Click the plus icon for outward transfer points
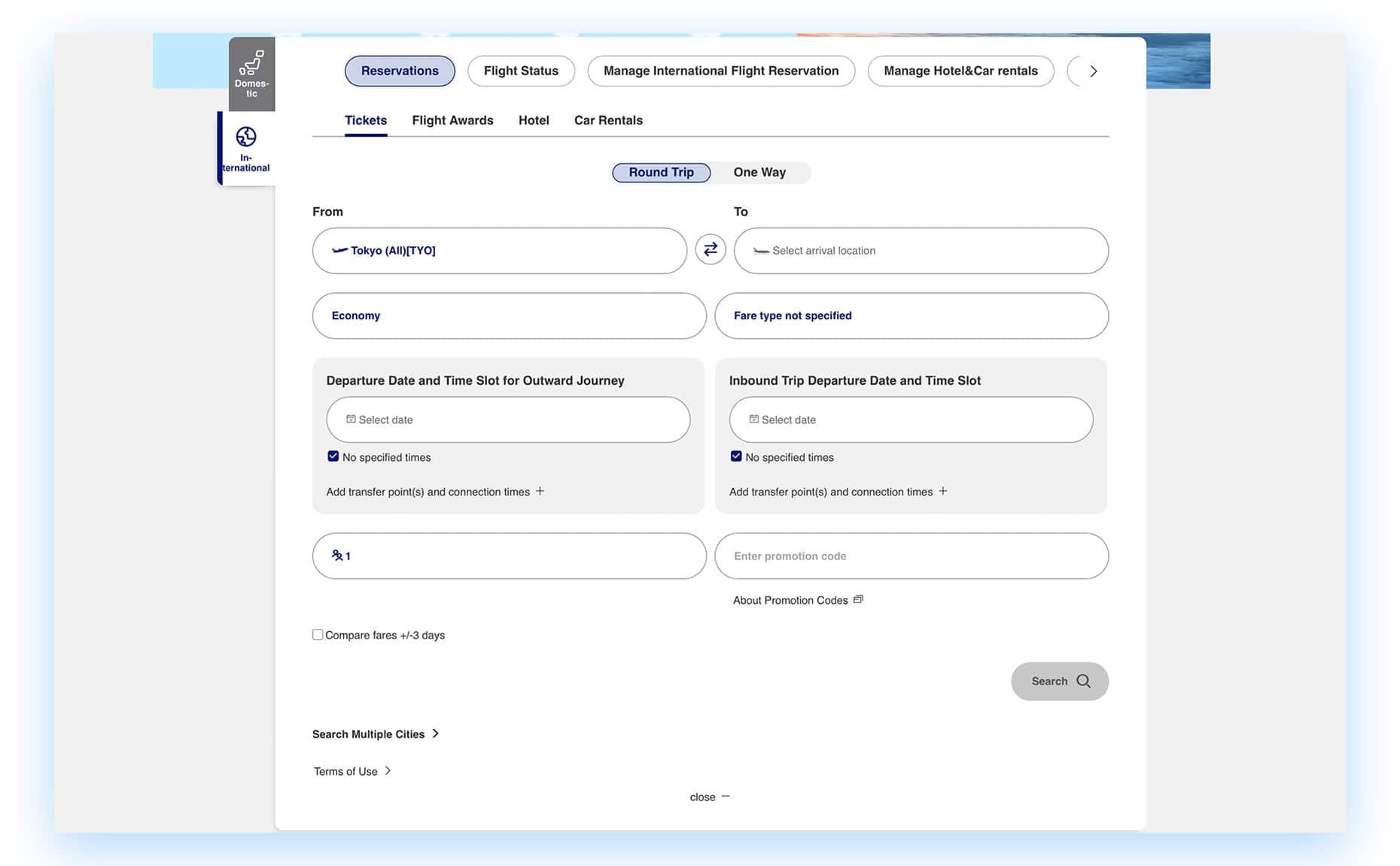 click(x=540, y=491)
